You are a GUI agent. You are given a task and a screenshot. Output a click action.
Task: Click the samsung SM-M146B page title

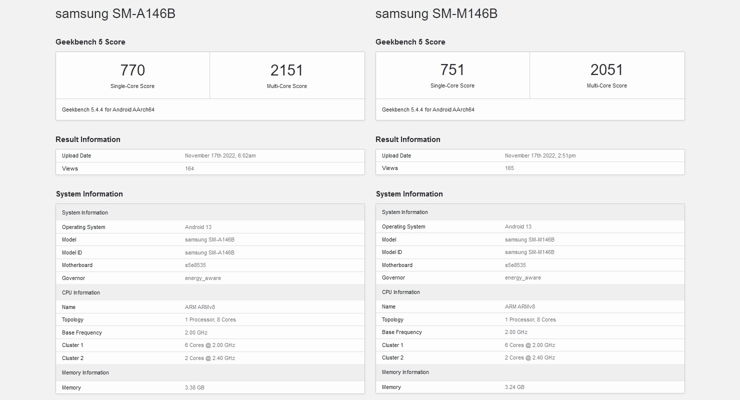pos(436,14)
